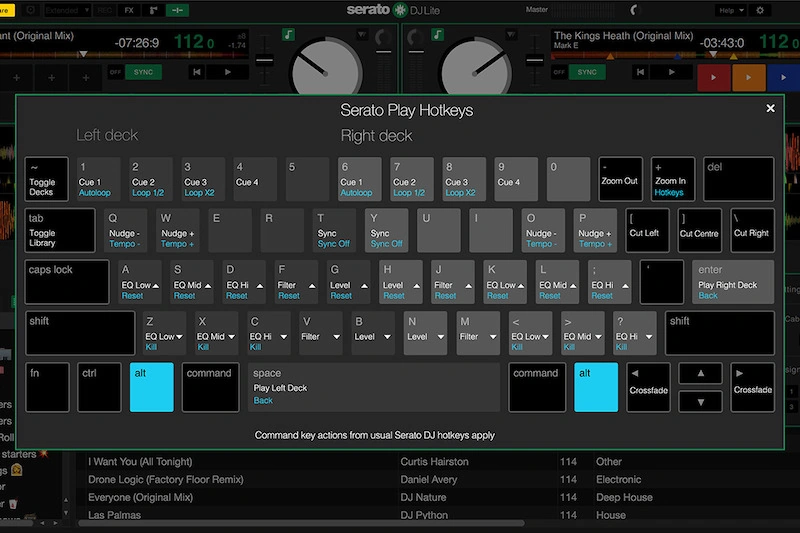This screenshot has width=800, height=533.
Task: Click the Toggle Decks tilde key
Action: pyautogui.click(x=46, y=179)
